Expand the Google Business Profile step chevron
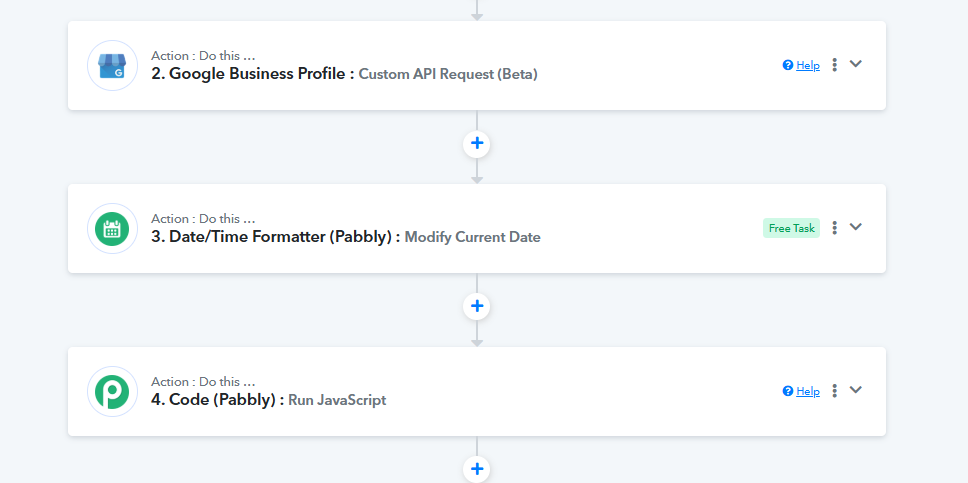 pos(856,64)
